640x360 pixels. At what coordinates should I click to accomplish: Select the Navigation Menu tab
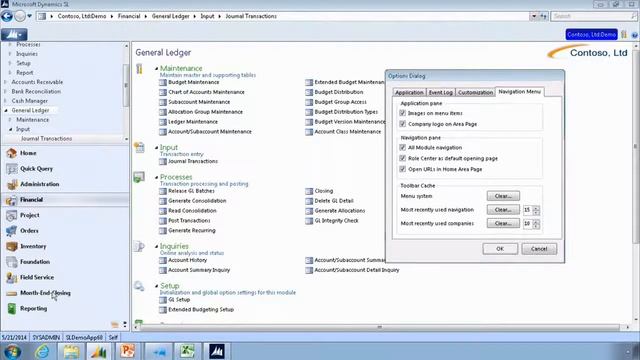point(520,92)
